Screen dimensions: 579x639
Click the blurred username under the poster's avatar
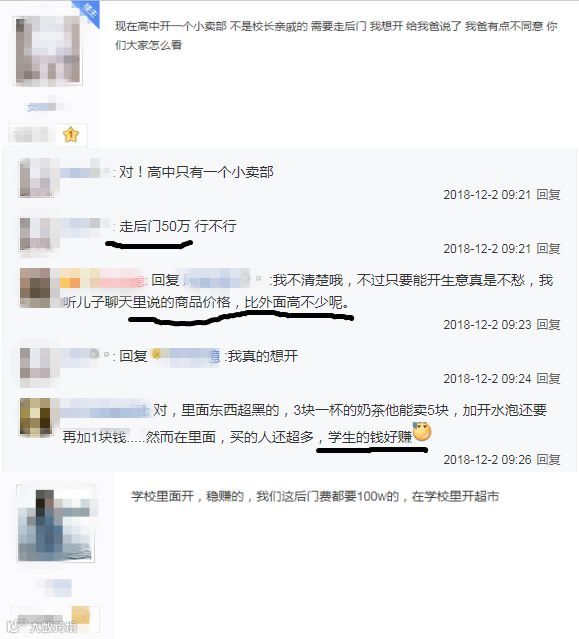44,107
